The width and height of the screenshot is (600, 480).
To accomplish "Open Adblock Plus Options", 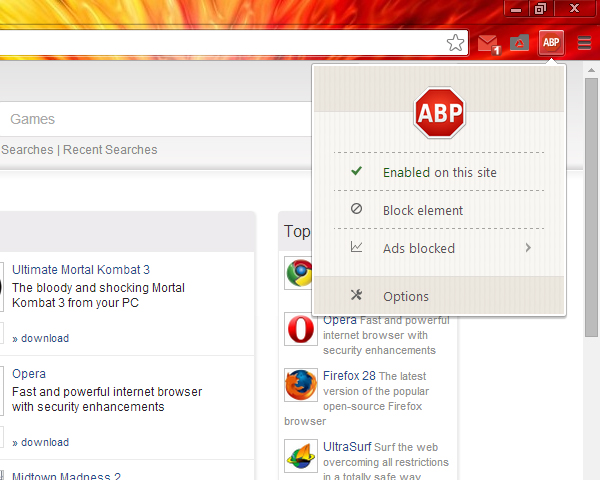I will tap(439, 296).
